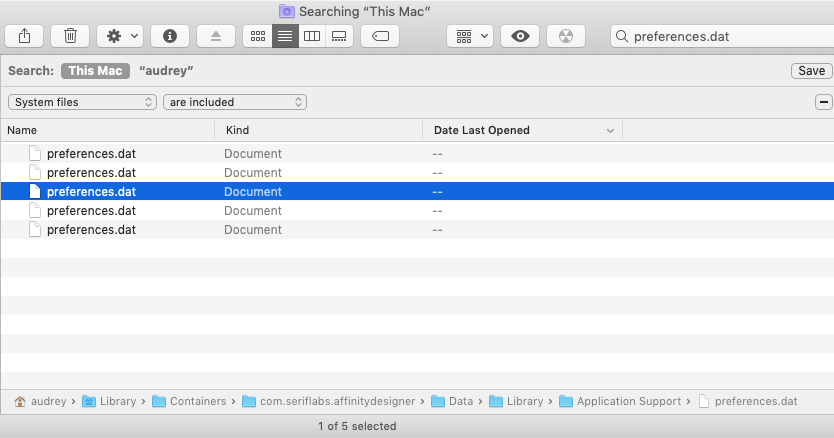Image resolution: width=834 pixels, height=438 pixels.
Task: Select the "audrey" search scope
Action: 166,71
